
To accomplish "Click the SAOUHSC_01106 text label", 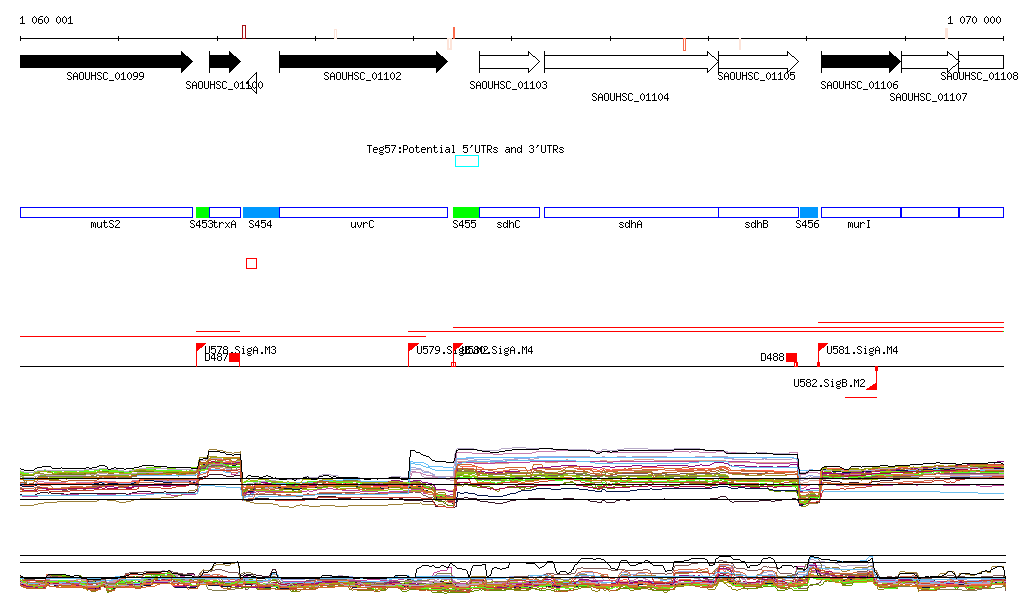I will (859, 86).
